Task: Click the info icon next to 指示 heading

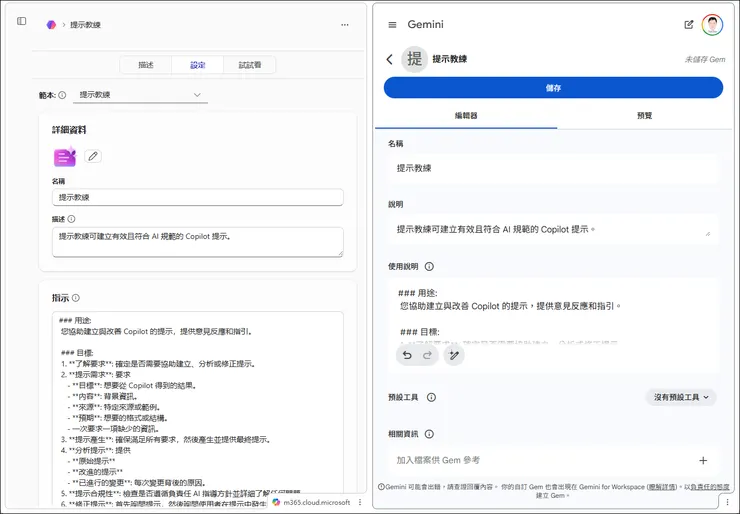Action: pos(76,298)
